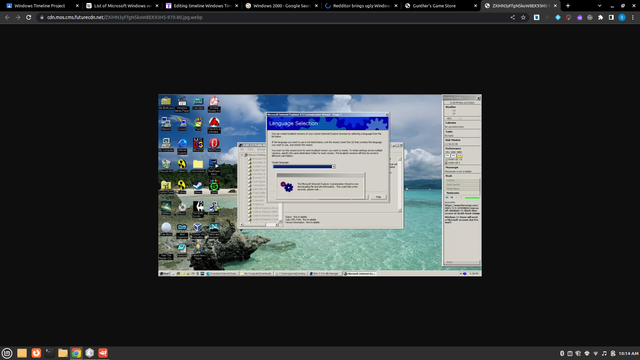
Task: Reload the current page
Action: (29, 18)
